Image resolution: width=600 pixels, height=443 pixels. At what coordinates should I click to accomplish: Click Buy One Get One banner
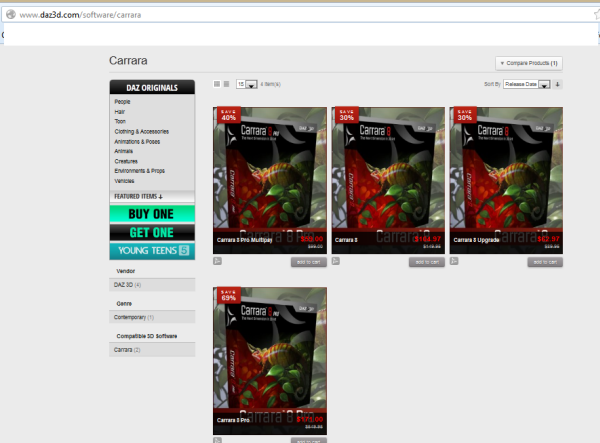click(152, 223)
